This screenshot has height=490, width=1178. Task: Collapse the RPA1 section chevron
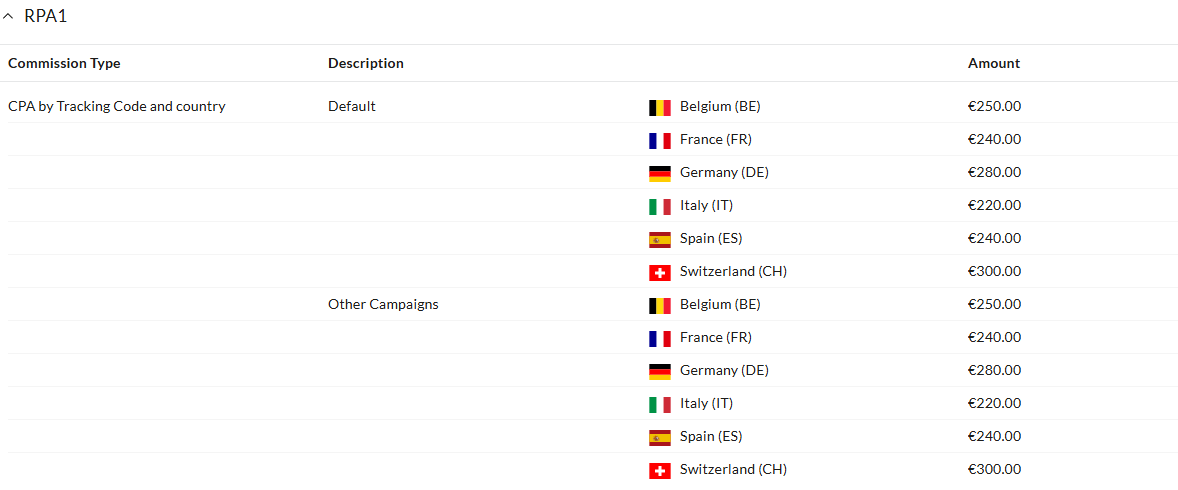point(9,17)
